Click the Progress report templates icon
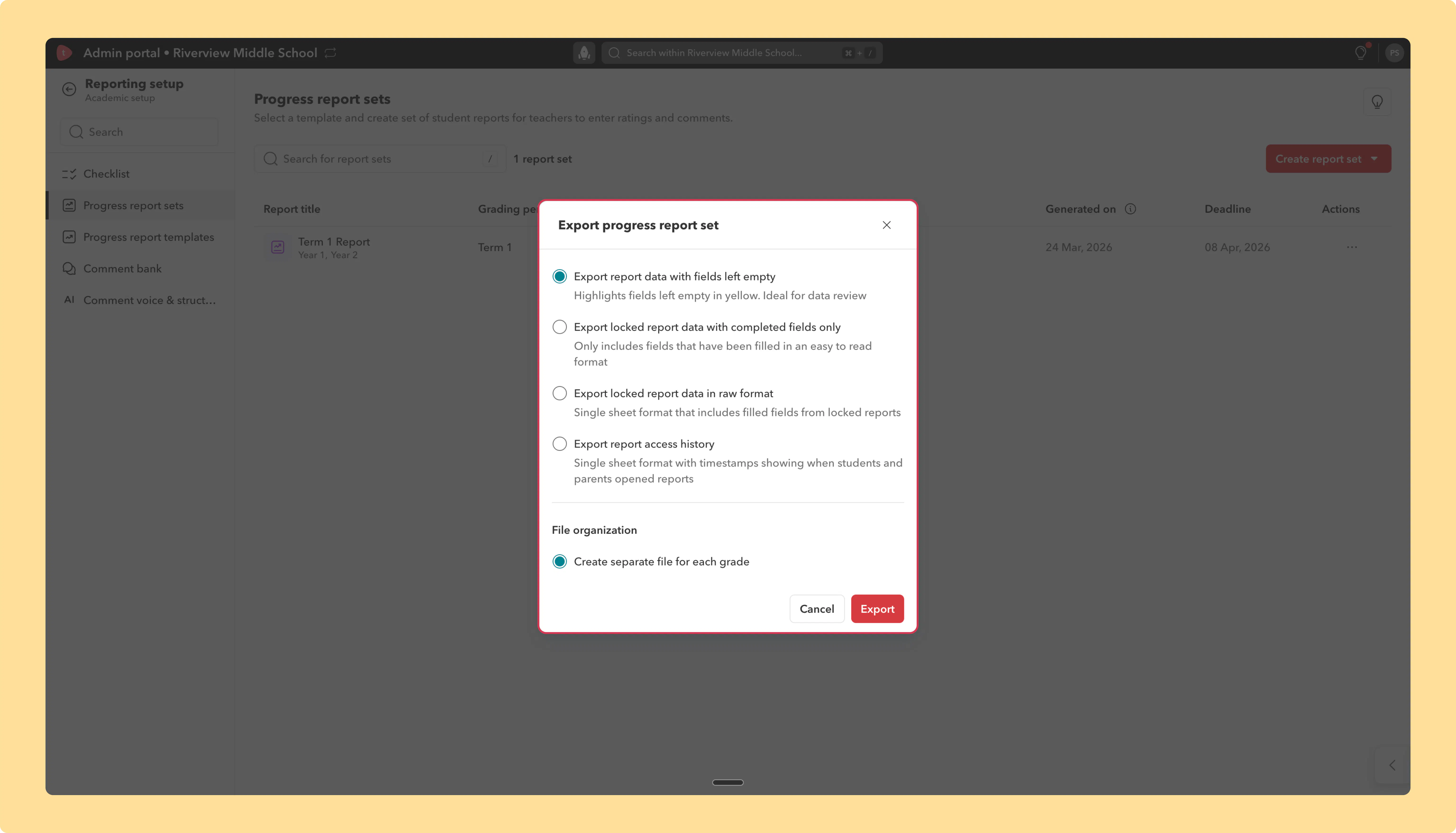This screenshot has width=1456, height=833. click(x=69, y=237)
